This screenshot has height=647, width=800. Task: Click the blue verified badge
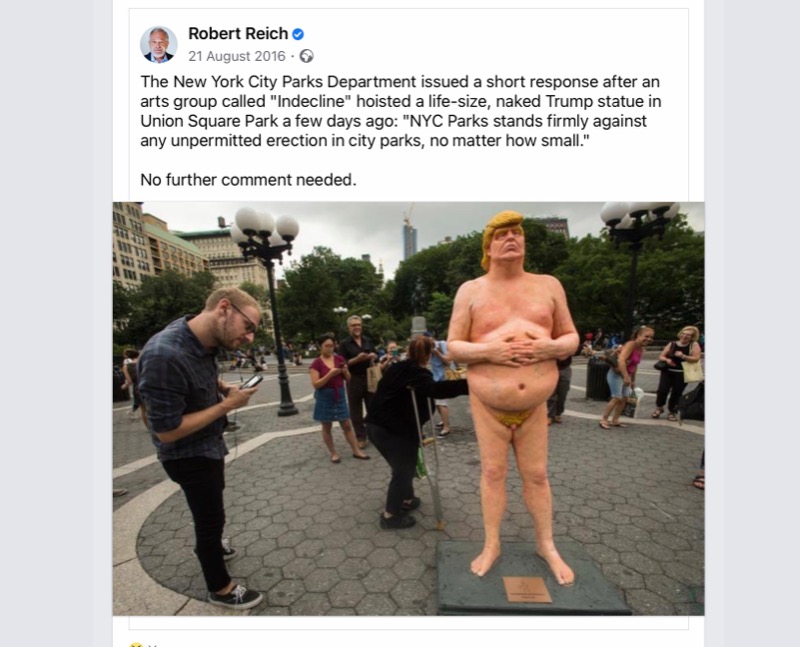(298, 34)
